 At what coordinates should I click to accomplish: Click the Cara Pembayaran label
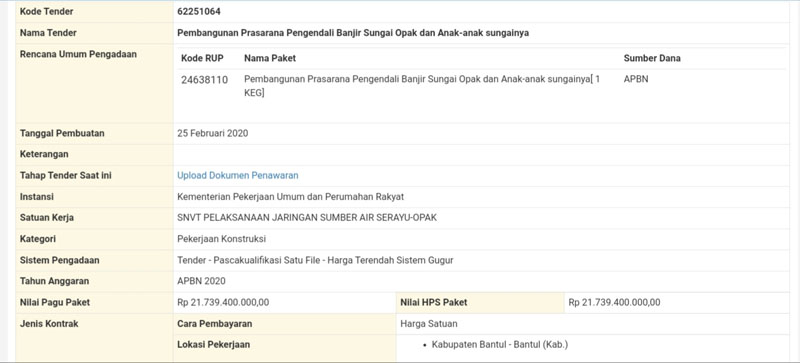pyautogui.click(x=215, y=324)
